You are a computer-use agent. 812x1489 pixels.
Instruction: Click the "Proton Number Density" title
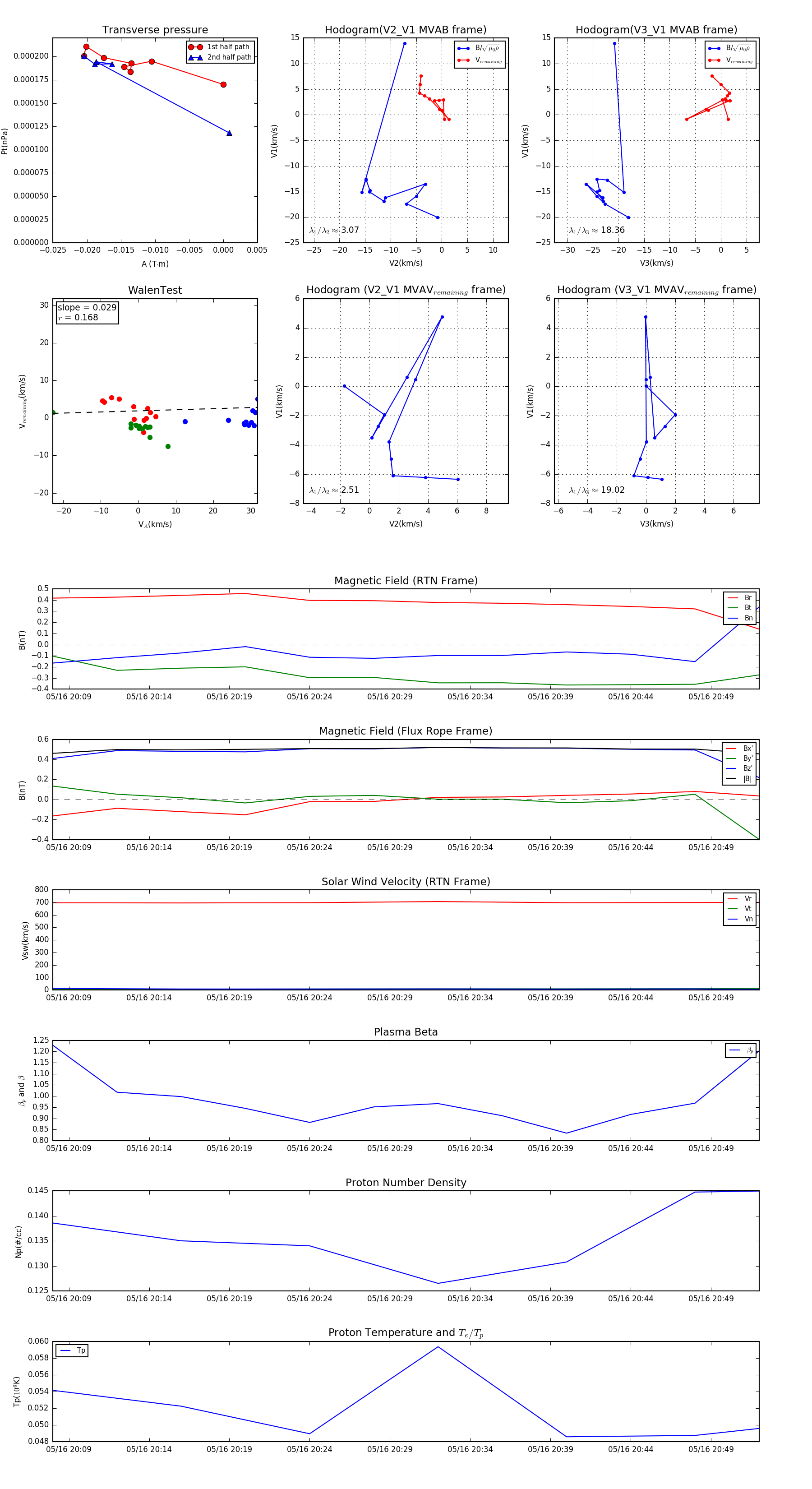click(x=406, y=1183)
